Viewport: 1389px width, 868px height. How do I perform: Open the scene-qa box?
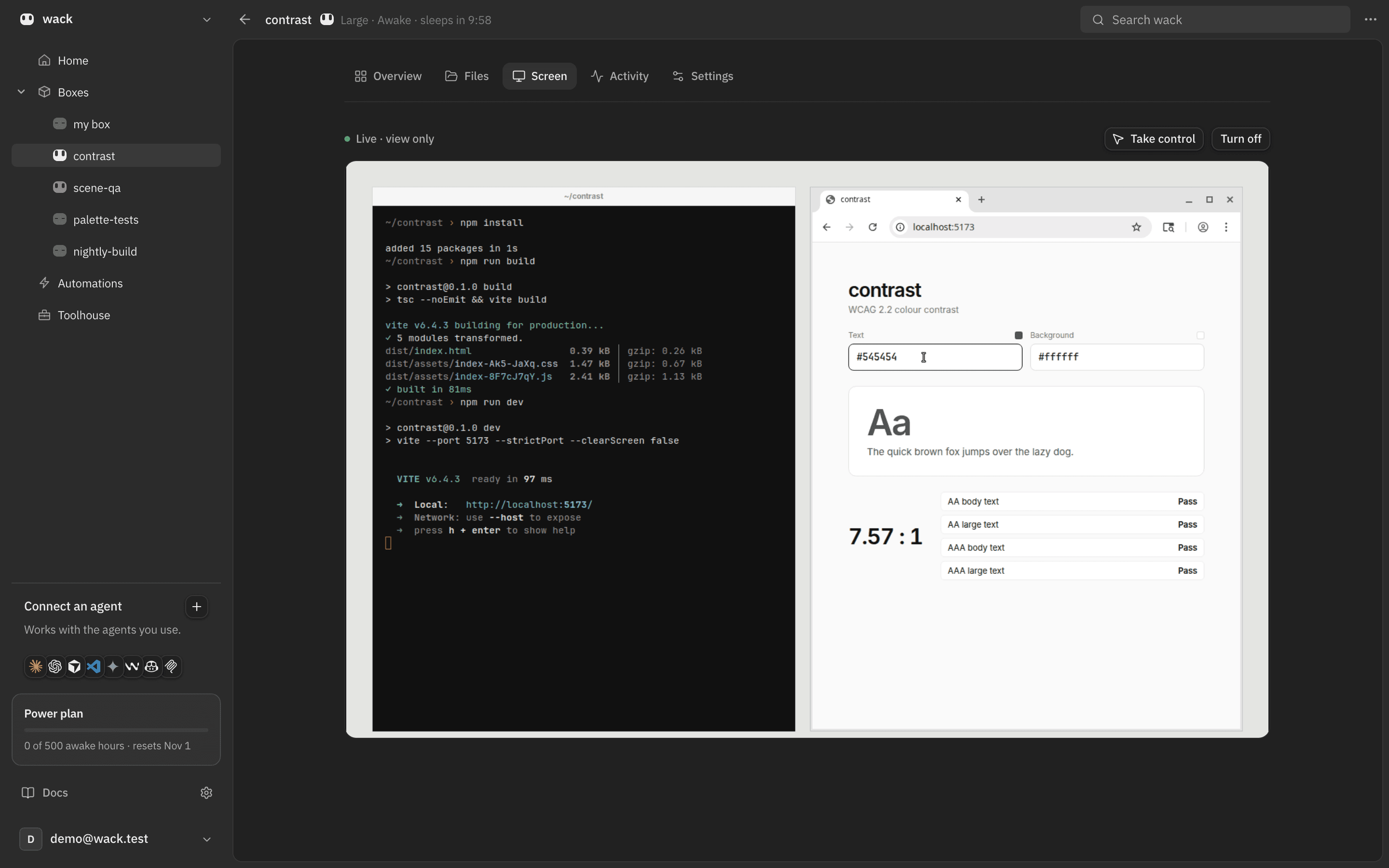(116, 188)
